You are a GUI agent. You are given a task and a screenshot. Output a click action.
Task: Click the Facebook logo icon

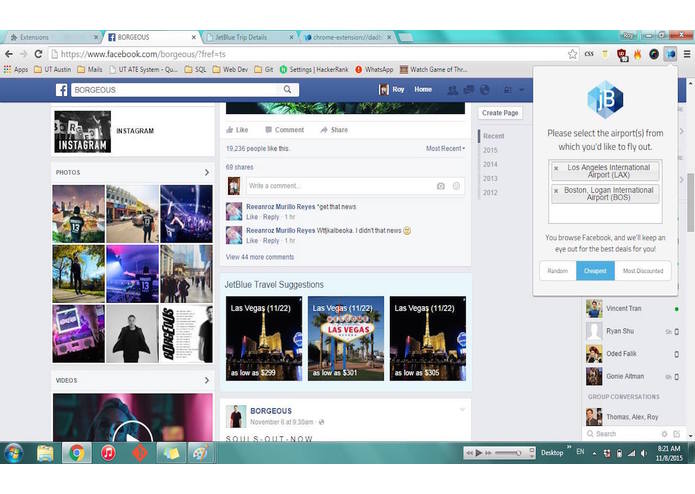(x=62, y=90)
